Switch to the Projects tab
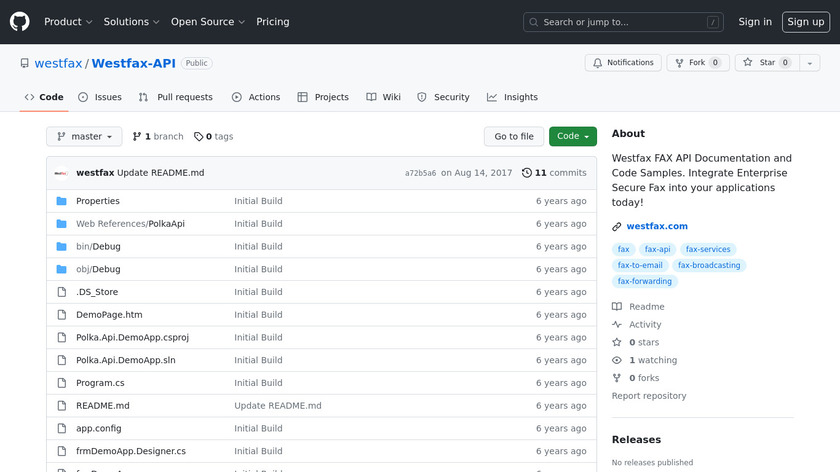Viewport: 840px width, 472px height. pyautogui.click(x=323, y=97)
